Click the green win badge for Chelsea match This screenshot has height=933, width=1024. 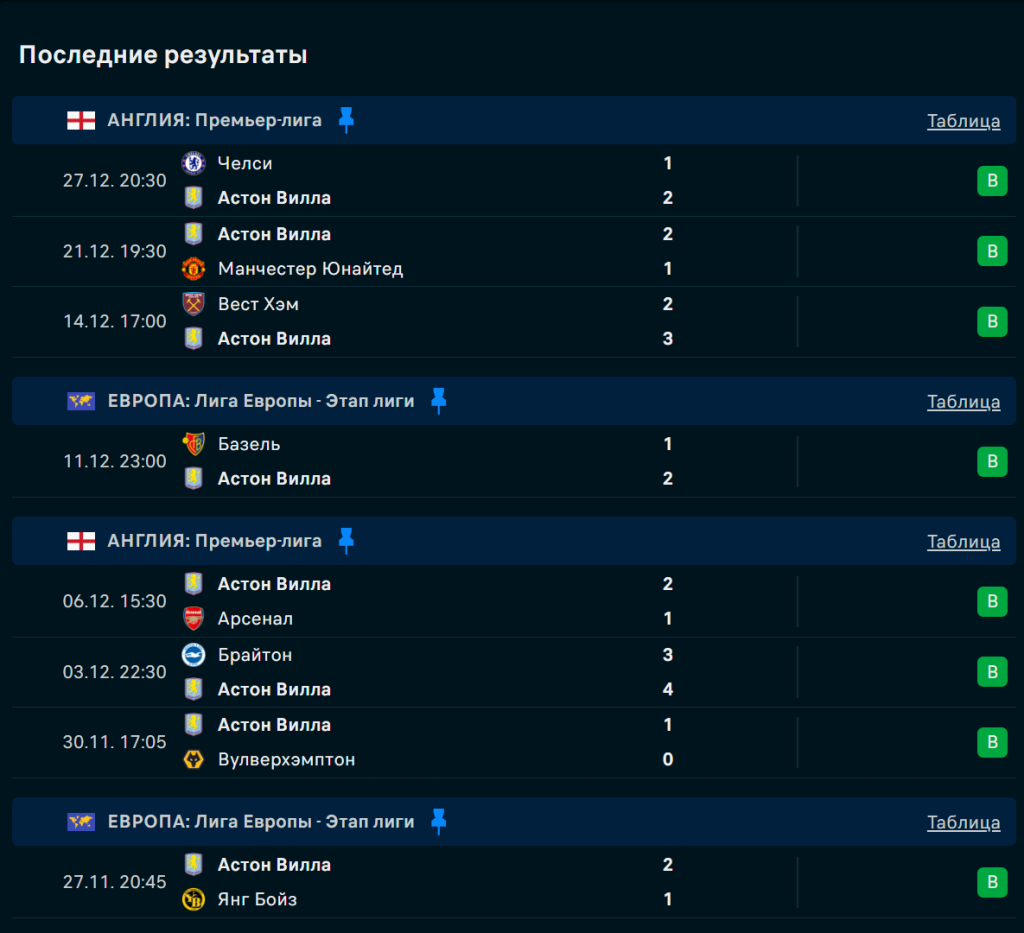click(991, 181)
